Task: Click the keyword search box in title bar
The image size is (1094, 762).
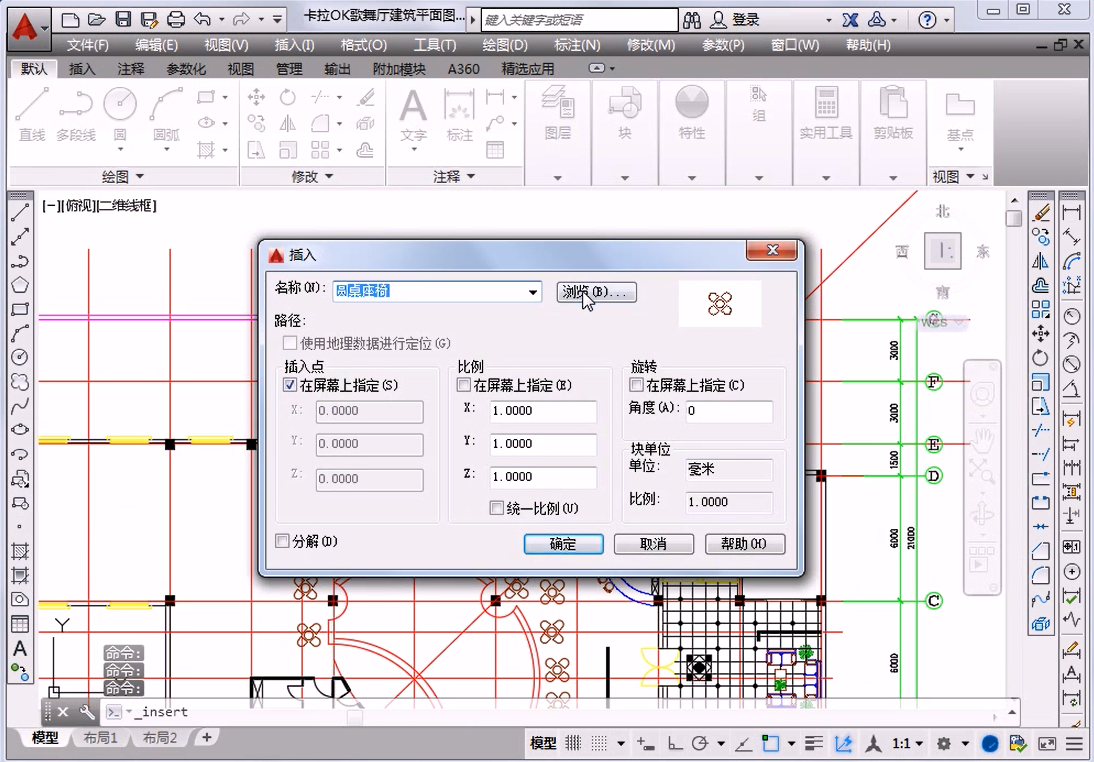Action: (x=579, y=20)
